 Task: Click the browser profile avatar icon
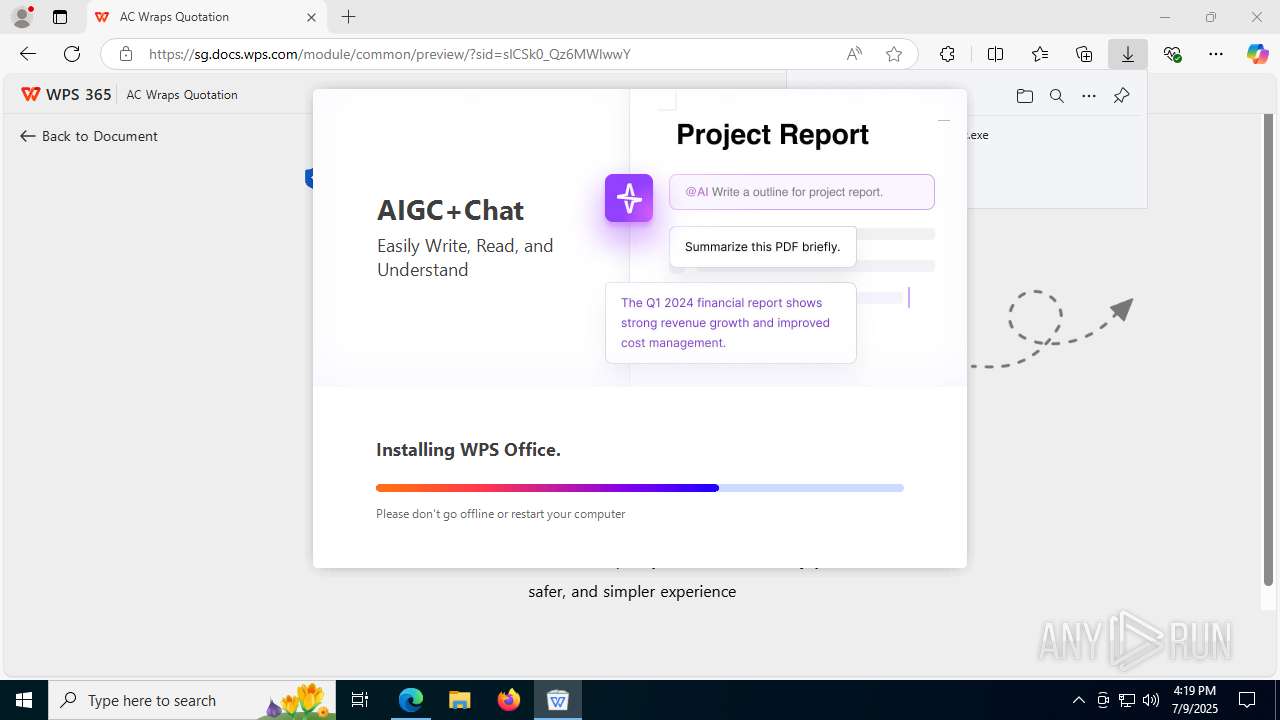(x=22, y=17)
